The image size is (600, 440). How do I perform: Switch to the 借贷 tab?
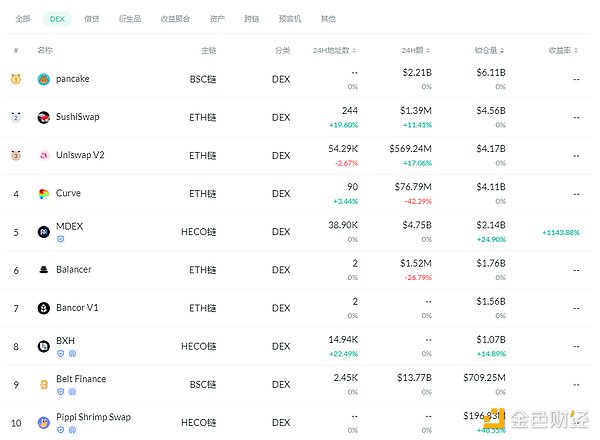pyautogui.click(x=91, y=18)
